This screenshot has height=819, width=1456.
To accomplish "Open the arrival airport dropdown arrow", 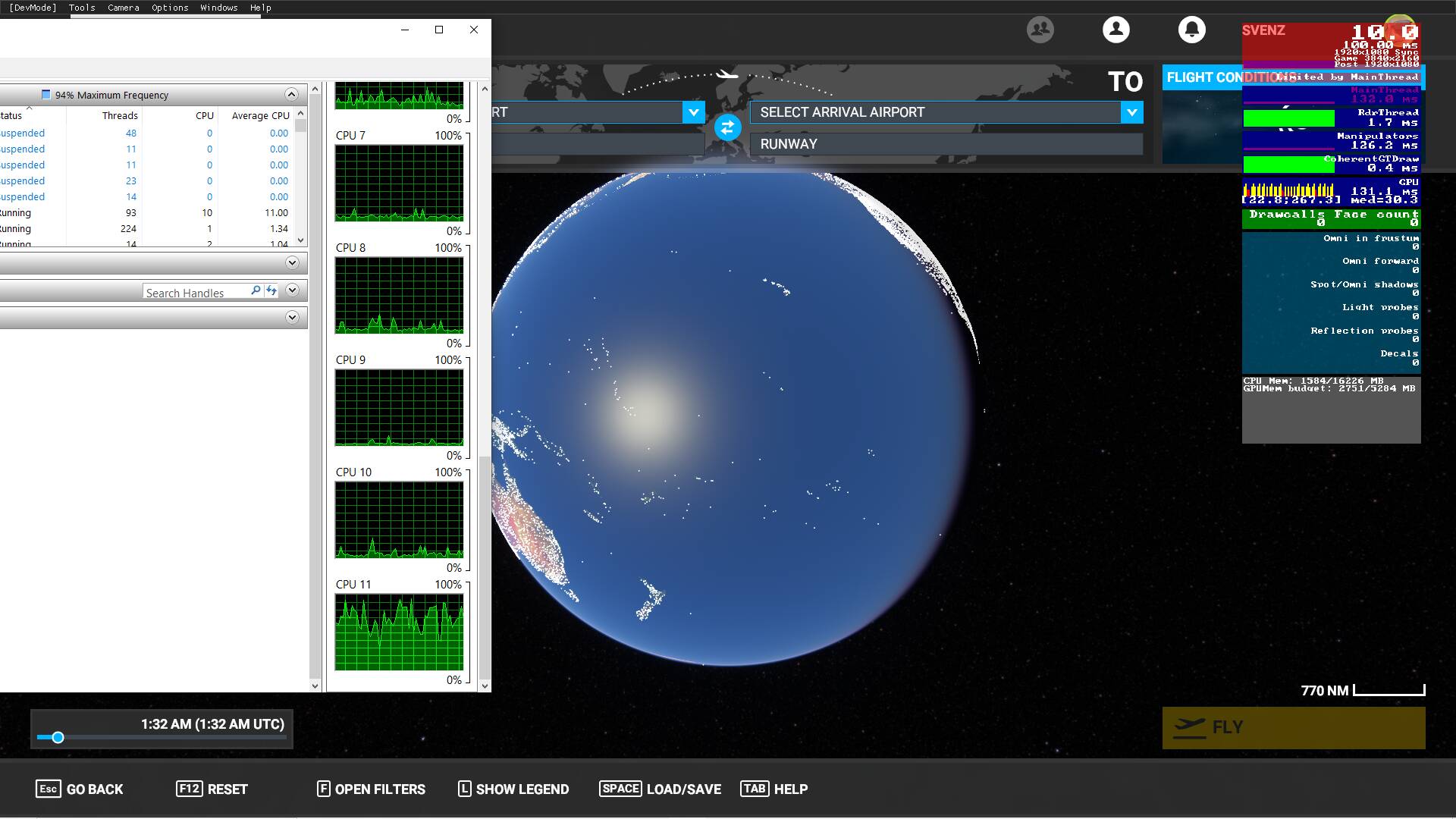I will (1131, 112).
